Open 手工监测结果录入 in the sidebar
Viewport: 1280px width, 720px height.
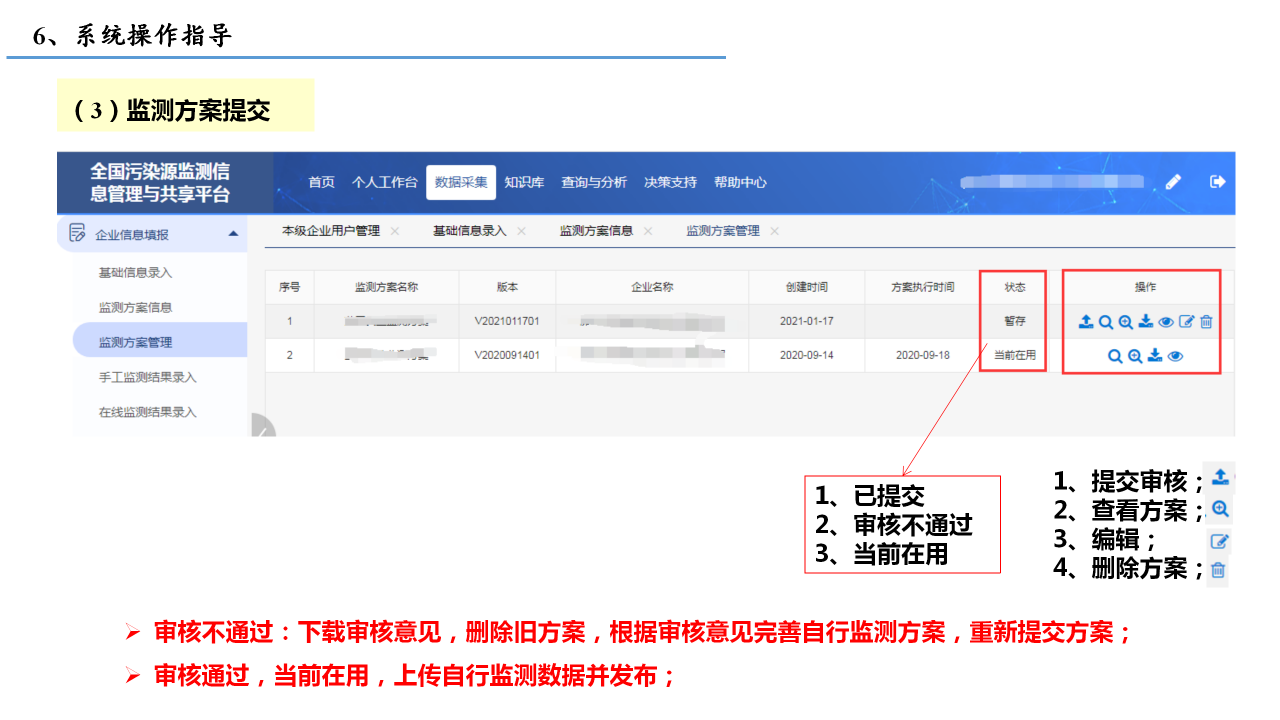click(147, 377)
